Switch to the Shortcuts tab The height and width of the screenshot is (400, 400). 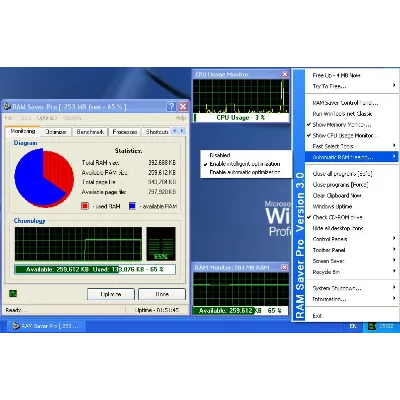tap(157, 132)
